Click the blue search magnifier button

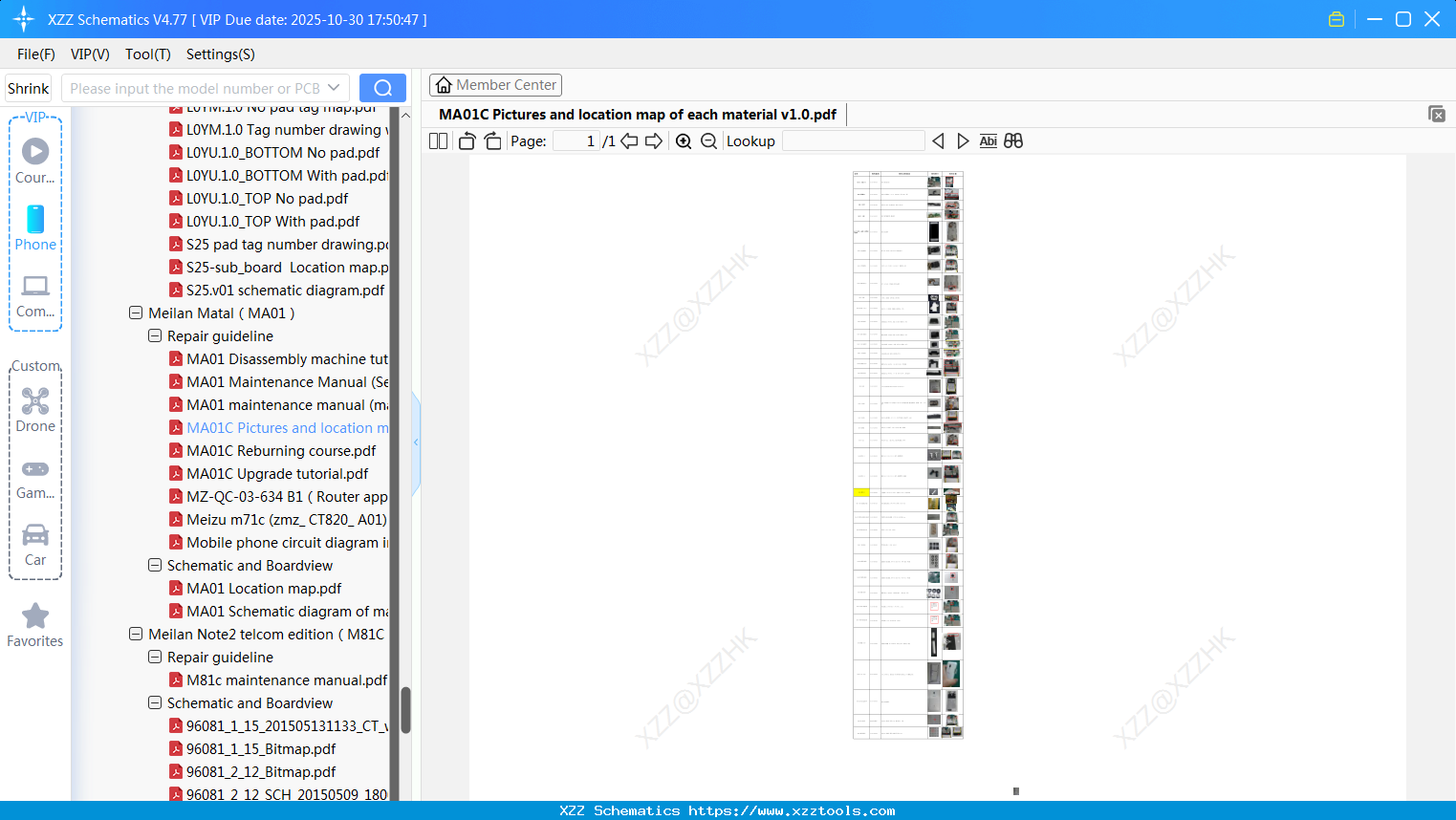(x=382, y=88)
